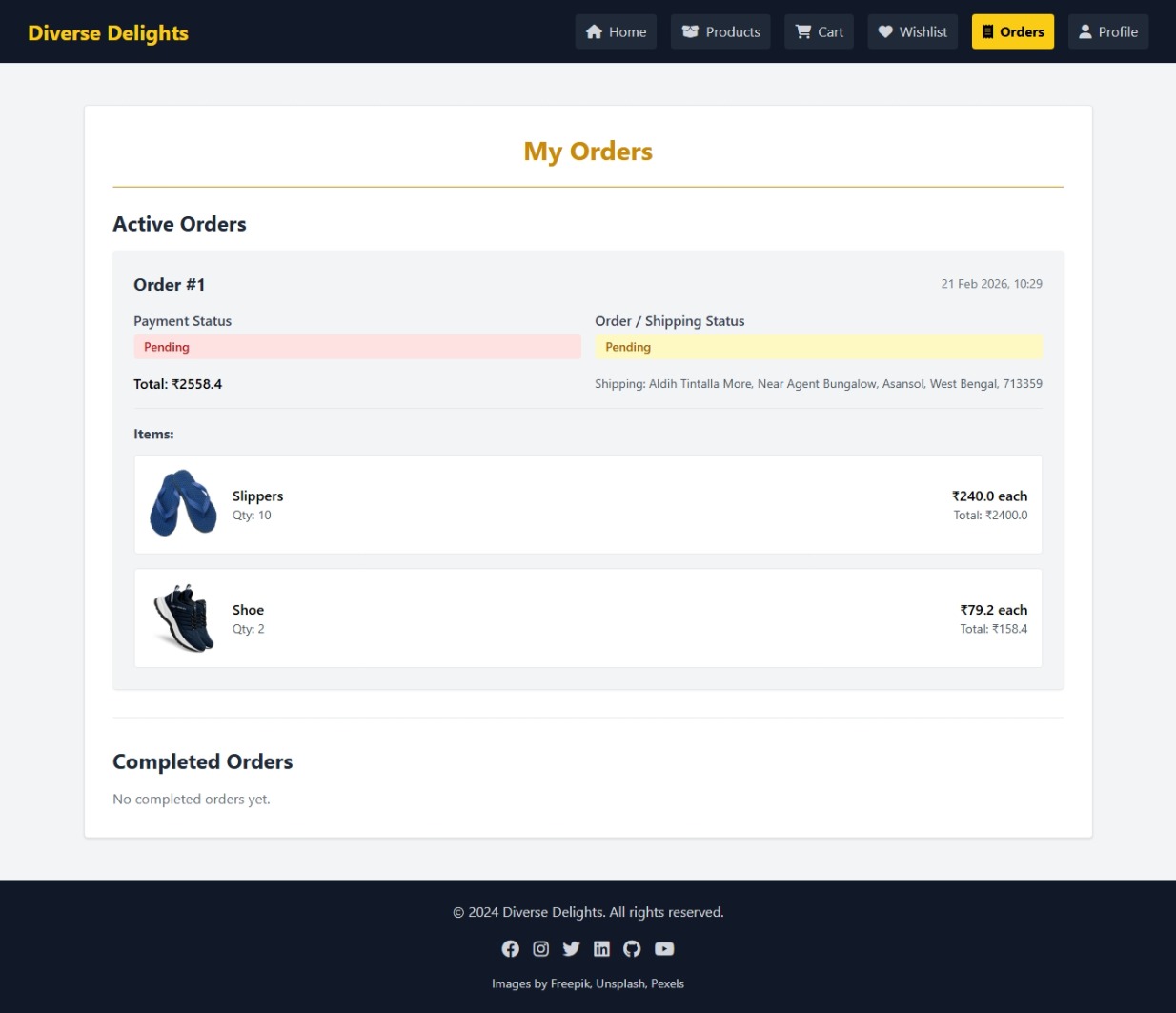The width and height of the screenshot is (1176, 1013).
Task: Click the Diverse Delights brand logo
Action: [x=109, y=32]
